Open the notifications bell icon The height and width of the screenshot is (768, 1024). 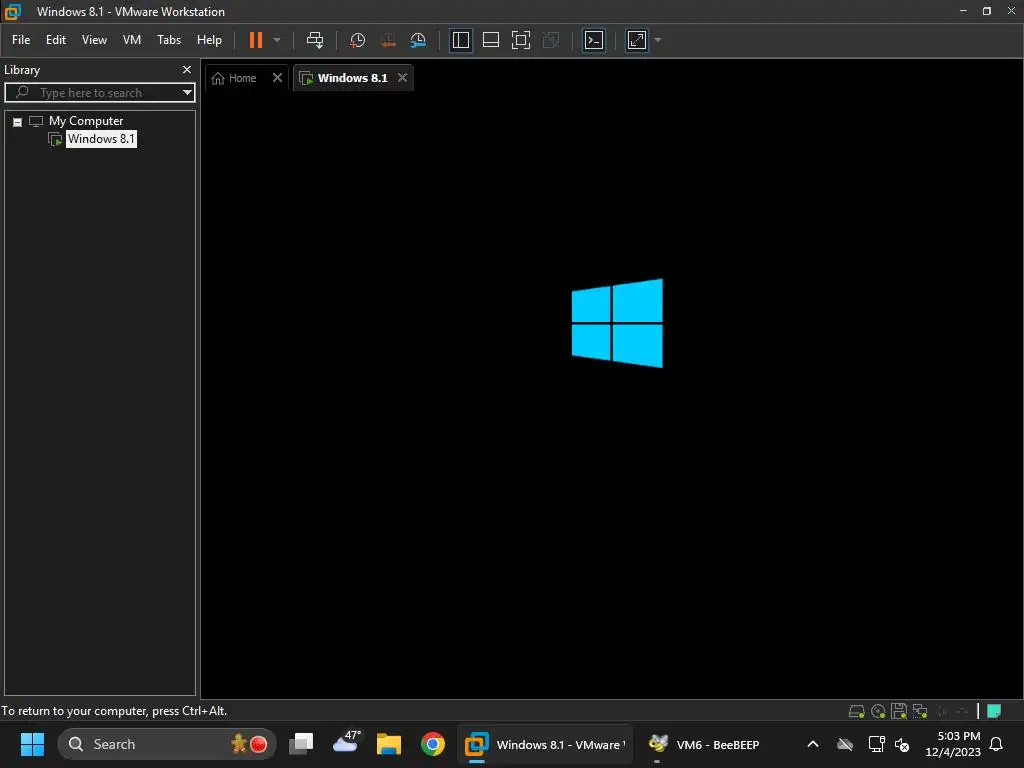click(996, 744)
